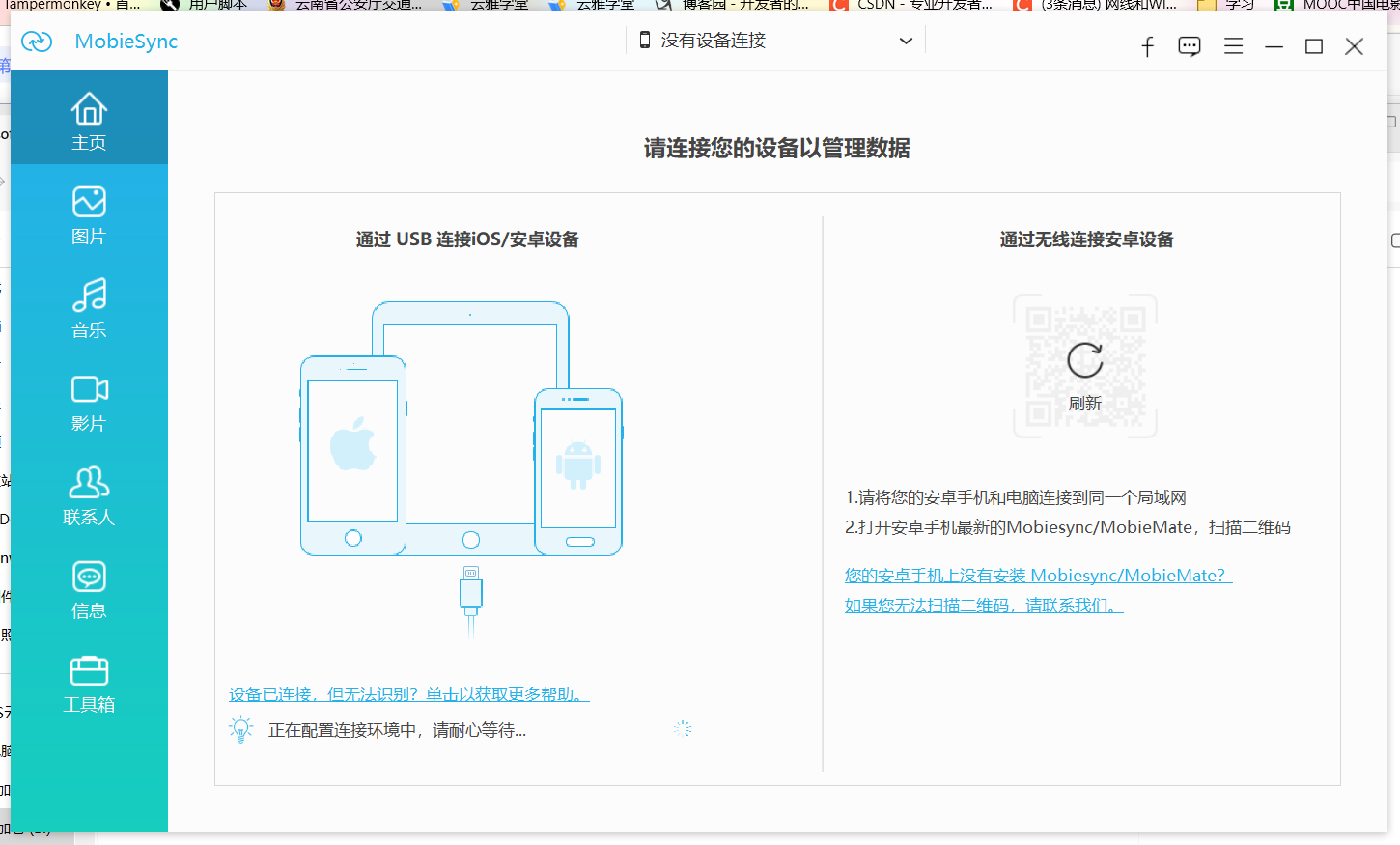Click link about device connected but unrecognized
The image size is (1400, 845).
pyautogui.click(x=408, y=694)
